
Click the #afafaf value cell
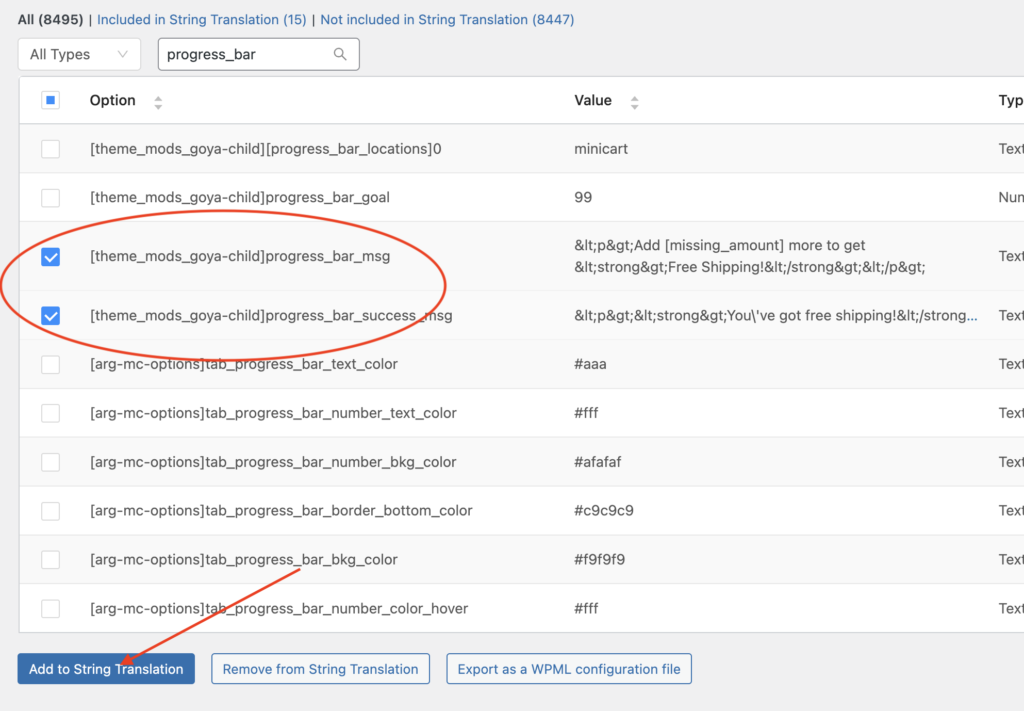click(x=598, y=462)
